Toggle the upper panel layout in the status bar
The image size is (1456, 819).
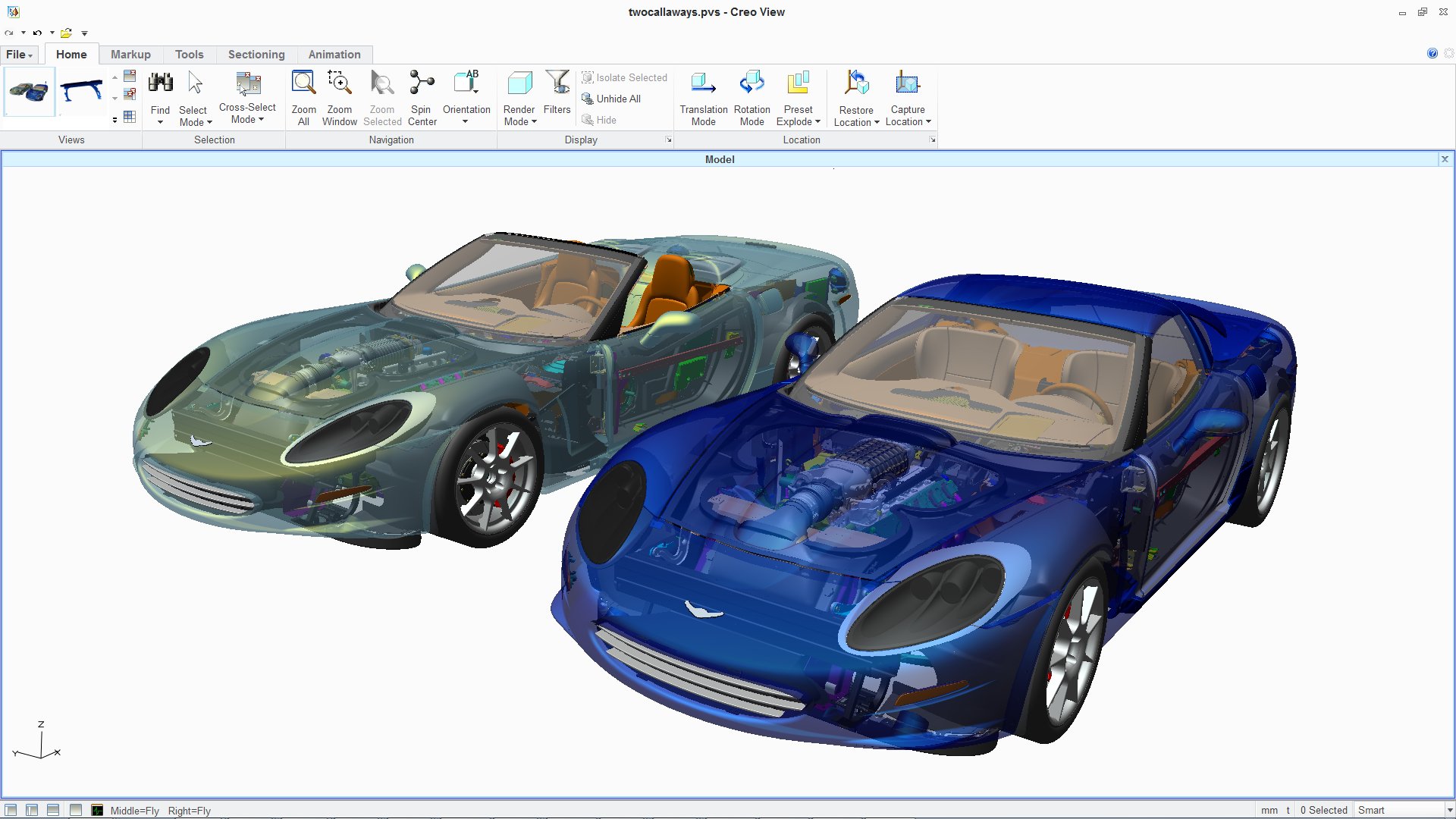[53, 810]
